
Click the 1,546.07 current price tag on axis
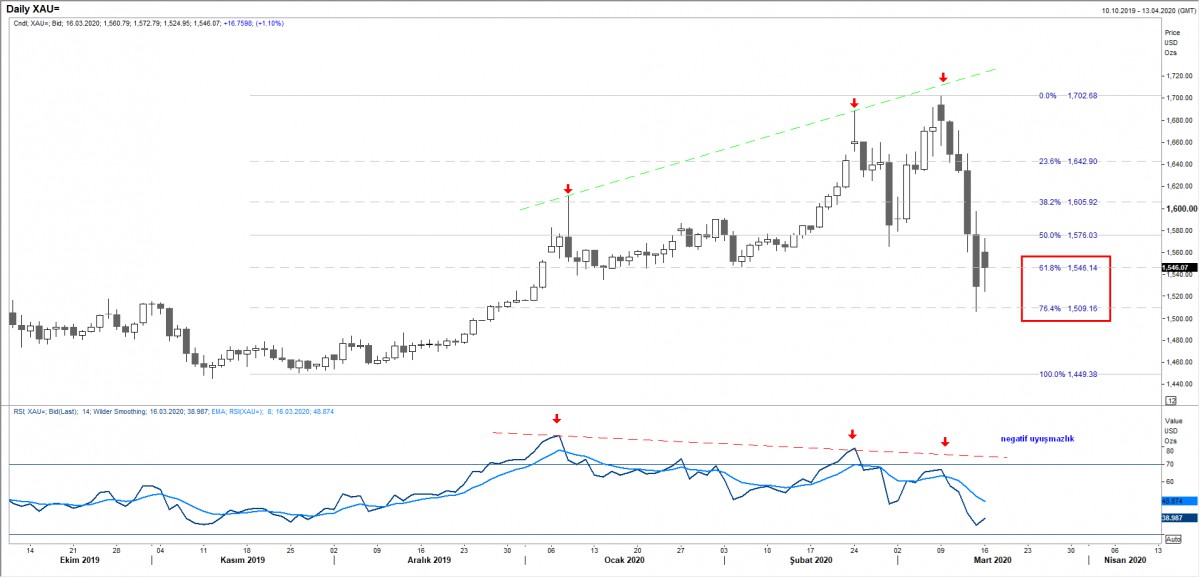coord(1174,268)
